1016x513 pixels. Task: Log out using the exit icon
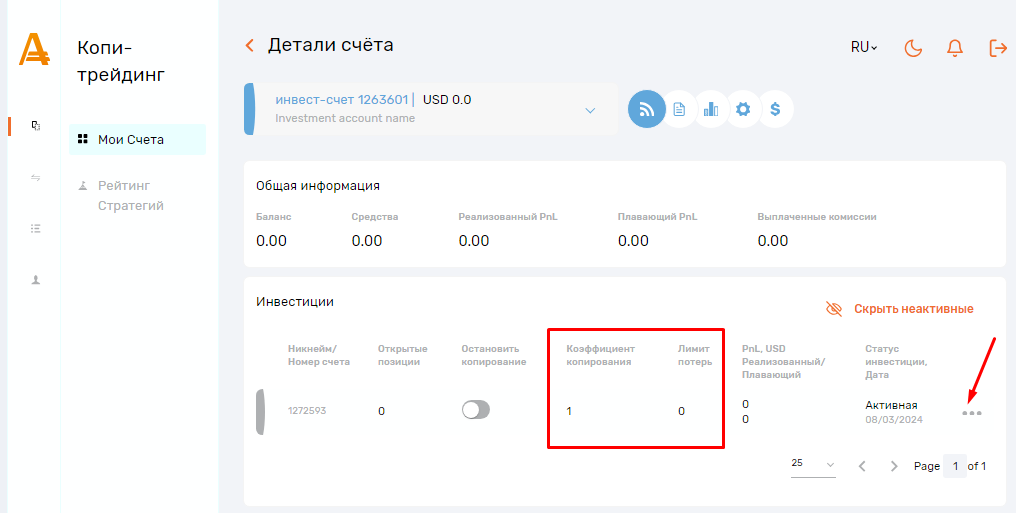[997, 48]
